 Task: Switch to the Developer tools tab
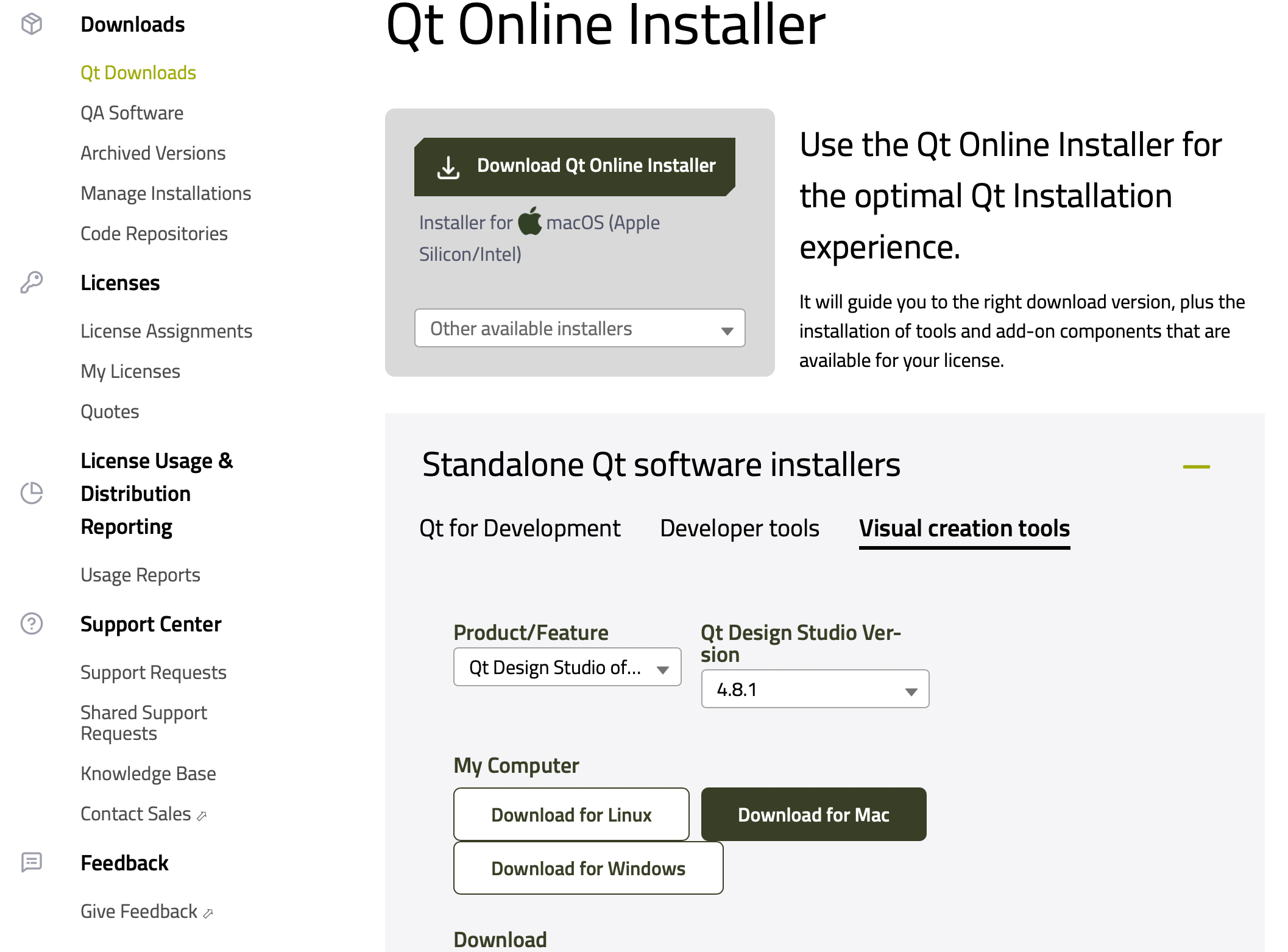740,528
